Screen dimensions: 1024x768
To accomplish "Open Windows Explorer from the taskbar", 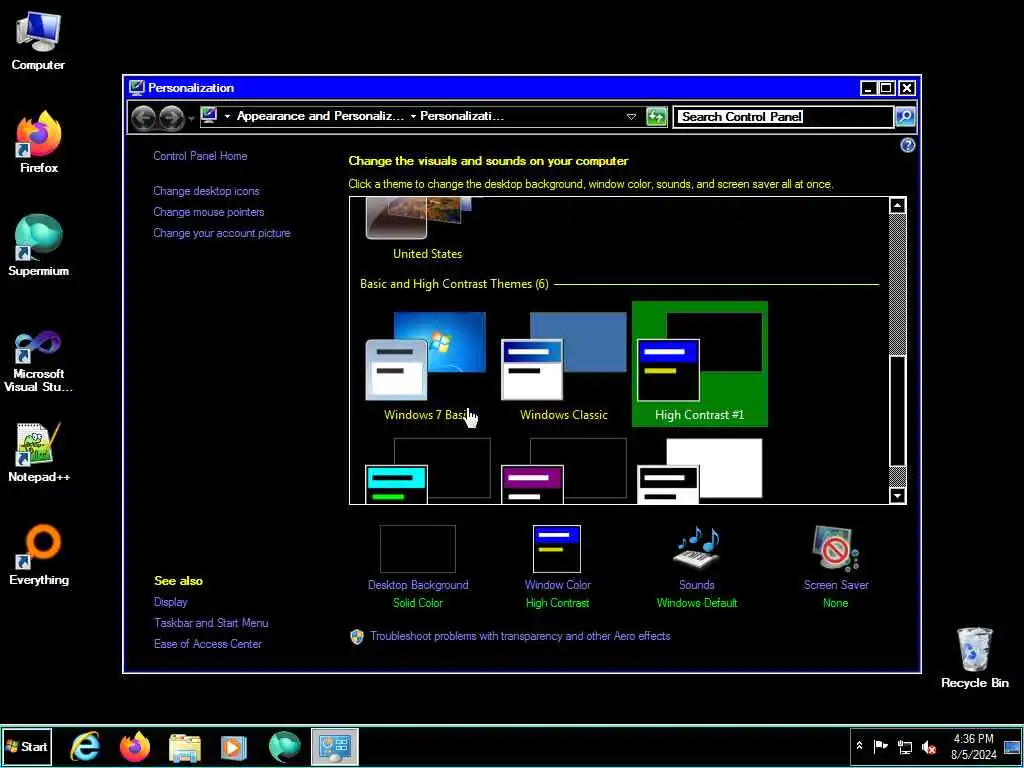I will 185,746.
